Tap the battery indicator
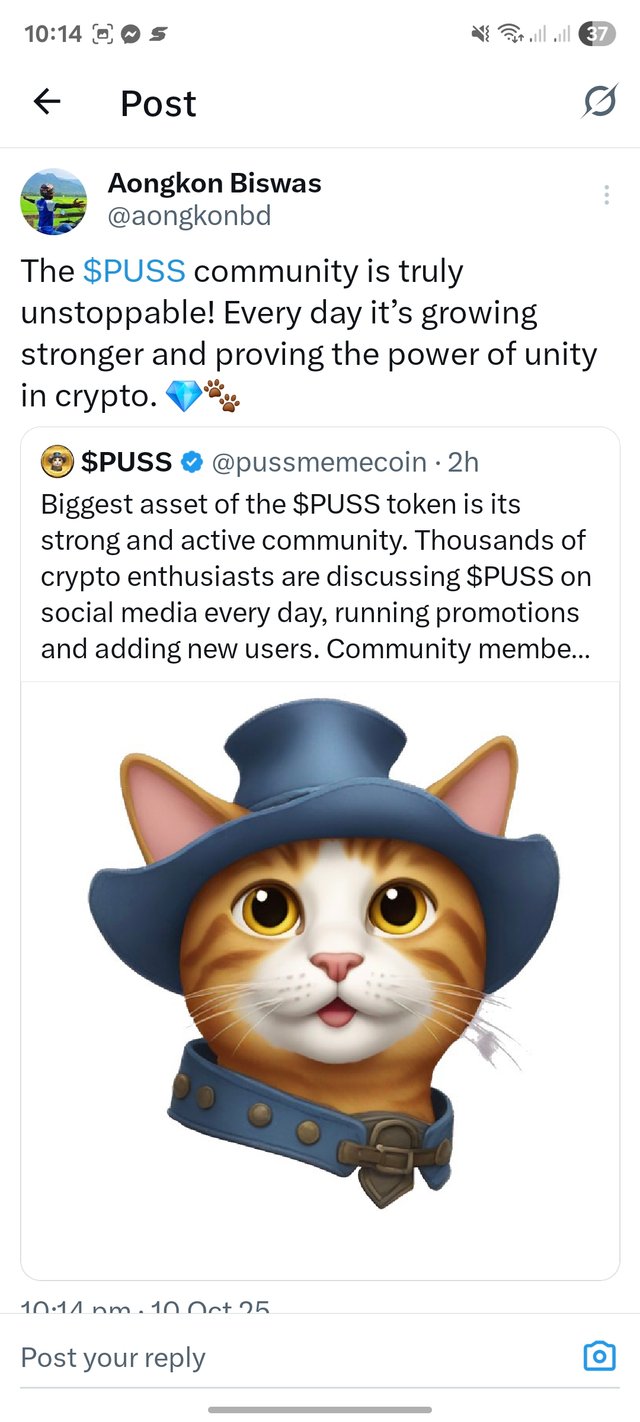This screenshot has width=640, height=1422. click(597, 34)
